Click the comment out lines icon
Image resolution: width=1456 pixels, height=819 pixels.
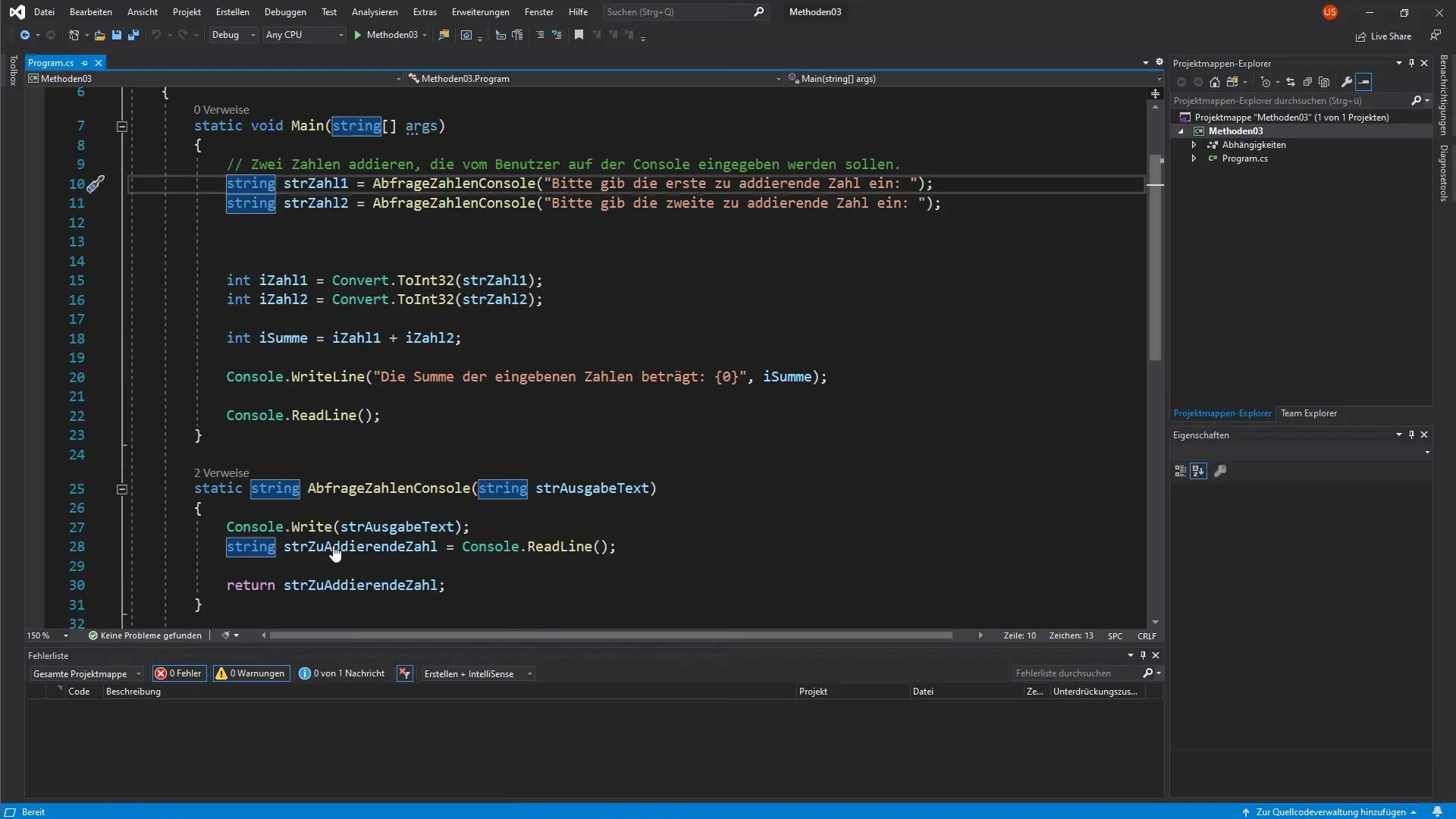540,35
